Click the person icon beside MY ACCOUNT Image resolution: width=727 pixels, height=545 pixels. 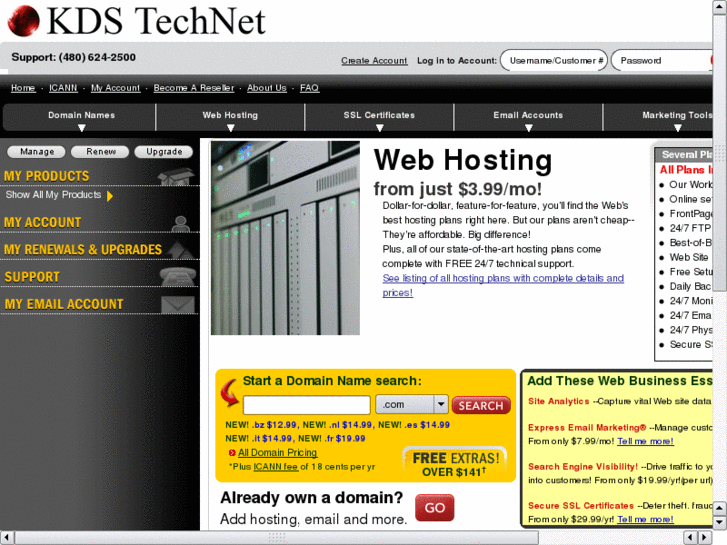tap(180, 224)
